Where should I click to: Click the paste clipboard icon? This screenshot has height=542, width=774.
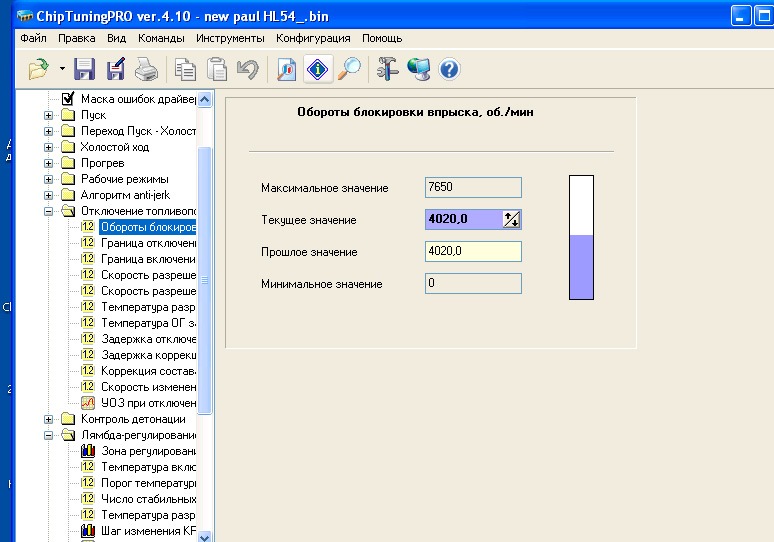tap(217, 69)
